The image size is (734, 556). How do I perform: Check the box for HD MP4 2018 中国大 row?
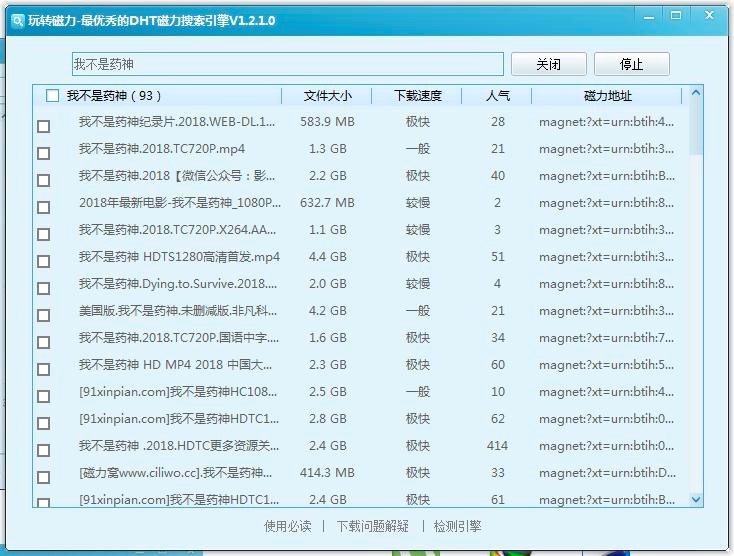pyautogui.click(x=44, y=370)
